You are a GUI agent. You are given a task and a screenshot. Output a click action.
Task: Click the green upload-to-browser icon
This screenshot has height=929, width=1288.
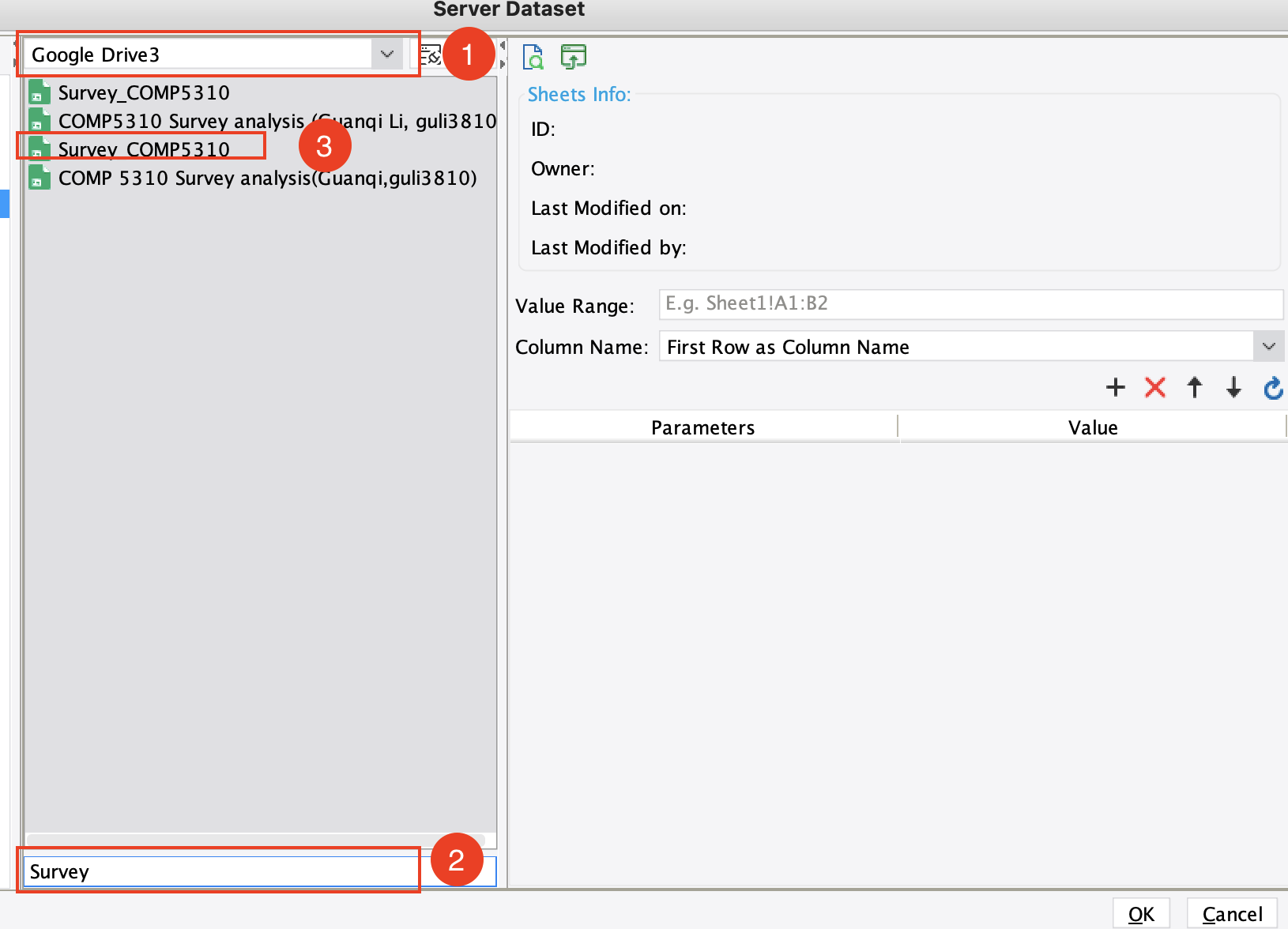(x=573, y=56)
